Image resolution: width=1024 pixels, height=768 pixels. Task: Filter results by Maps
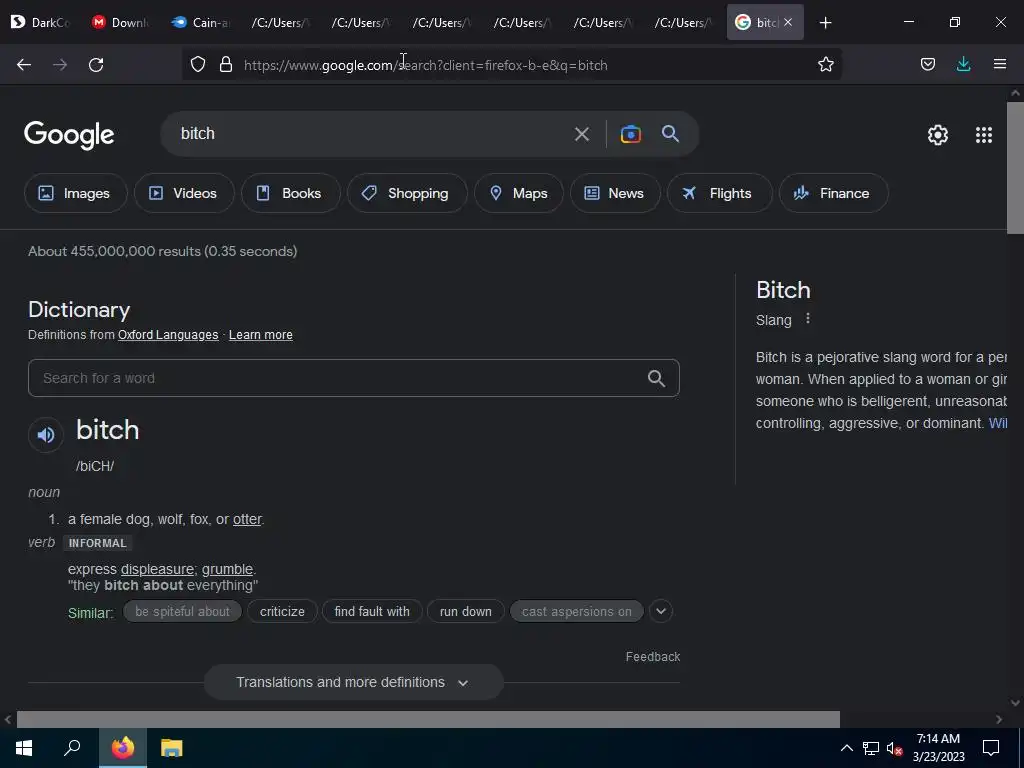tap(519, 193)
